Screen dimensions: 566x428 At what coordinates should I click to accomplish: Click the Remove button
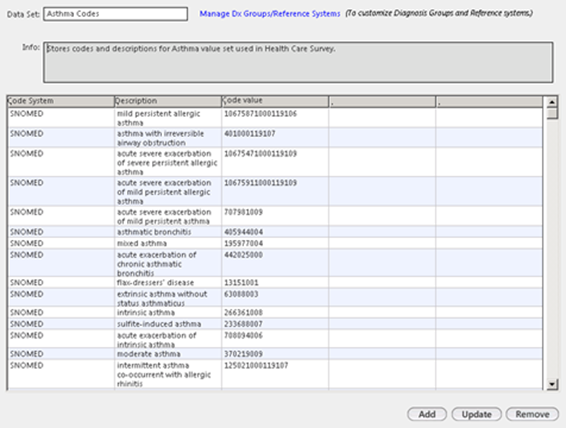[x=532, y=414]
